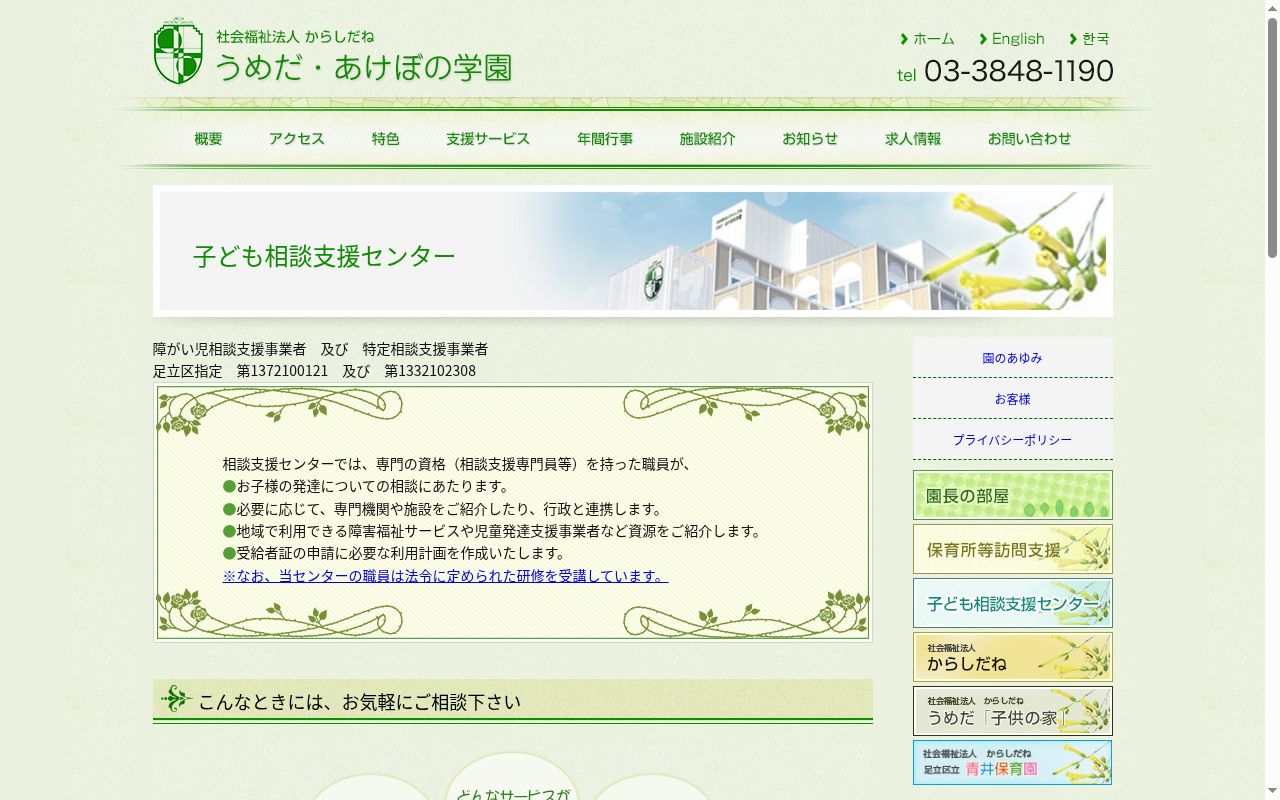Image resolution: width=1280 pixels, height=800 pixels.
Task: Open the link about staff training 研修を受講
Action: click(445, 576)
